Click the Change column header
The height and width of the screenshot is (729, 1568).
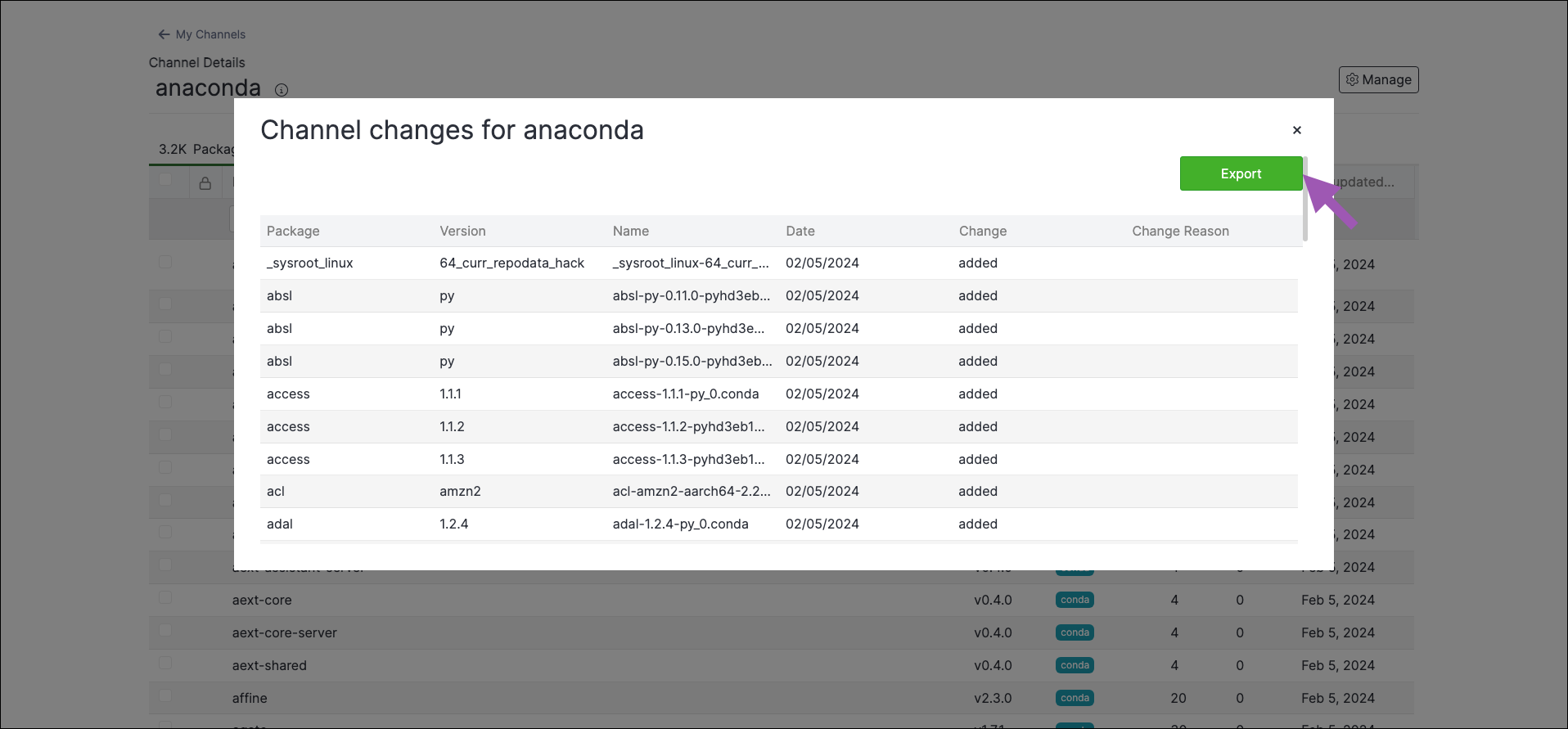click(983, 231)
